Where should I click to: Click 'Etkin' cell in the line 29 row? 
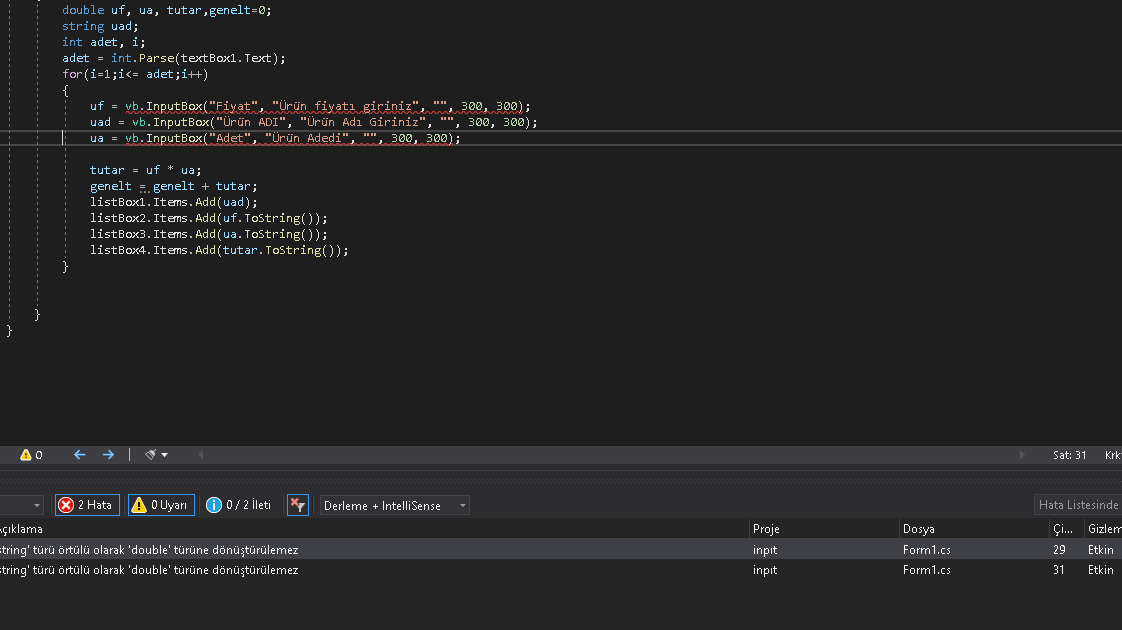tap(1101, 550)
